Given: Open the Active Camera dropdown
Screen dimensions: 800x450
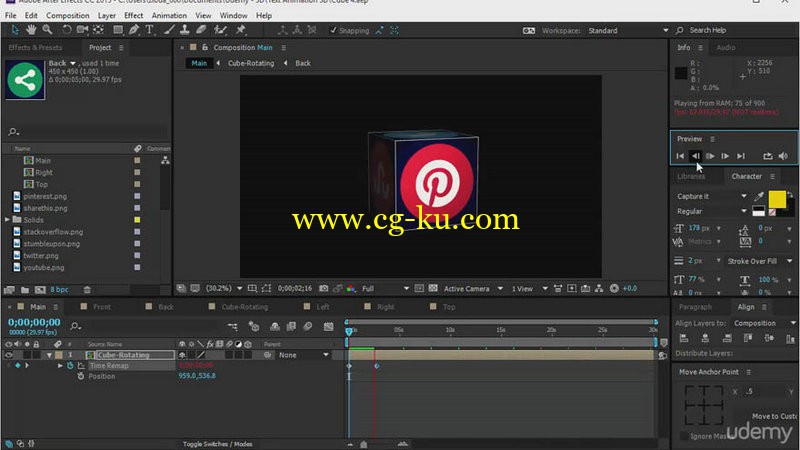Looking at the screenshot, I should click(473, 289).
